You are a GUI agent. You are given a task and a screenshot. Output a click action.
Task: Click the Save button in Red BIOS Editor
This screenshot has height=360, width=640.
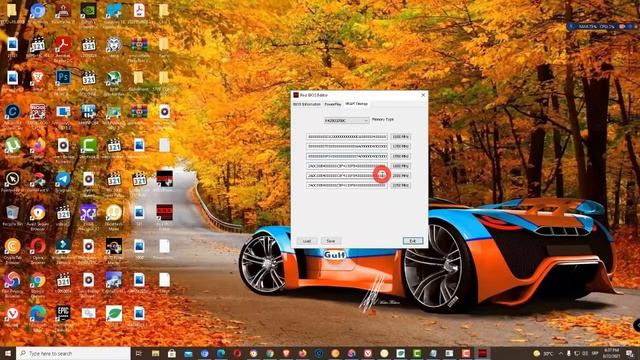point(331,241)
